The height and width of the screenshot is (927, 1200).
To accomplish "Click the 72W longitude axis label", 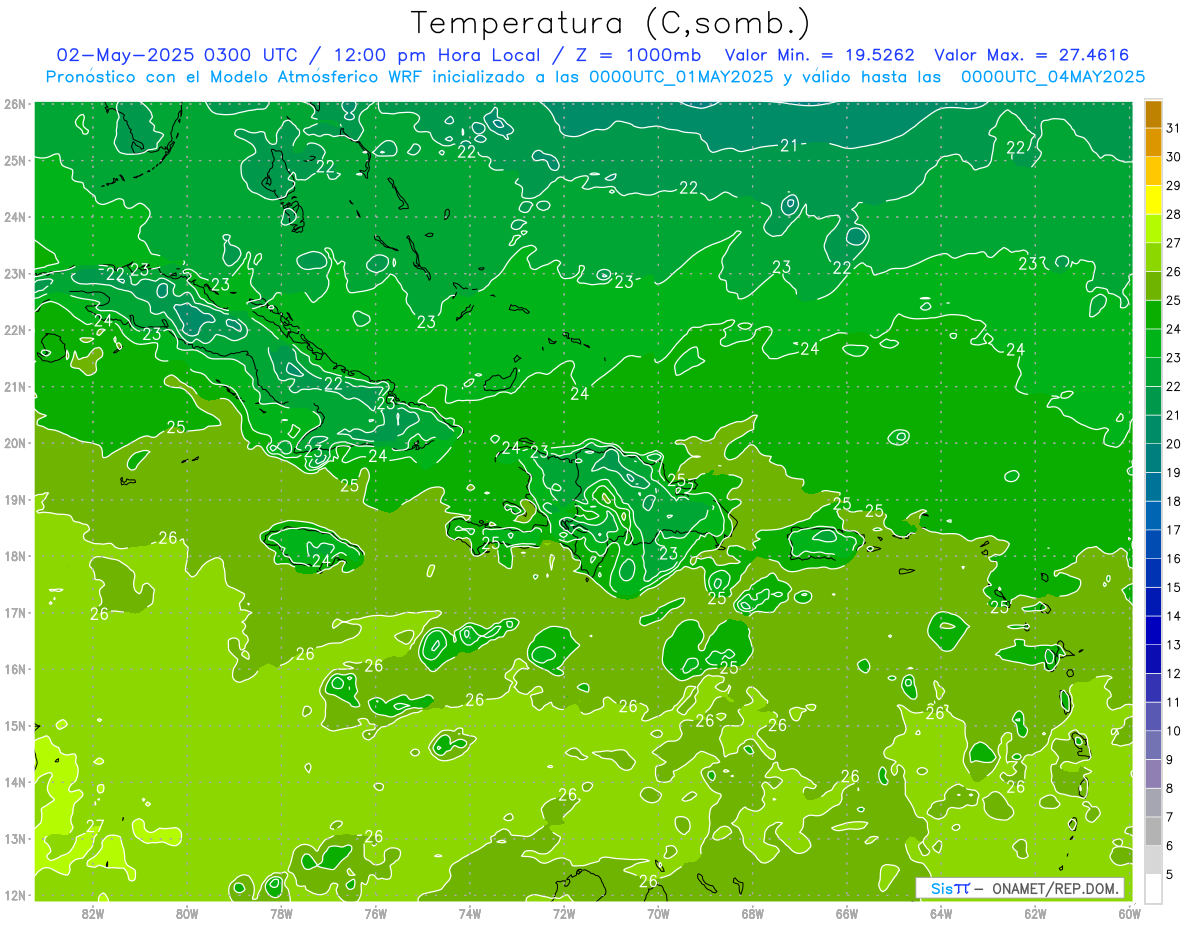I will [x=564, y=913].
